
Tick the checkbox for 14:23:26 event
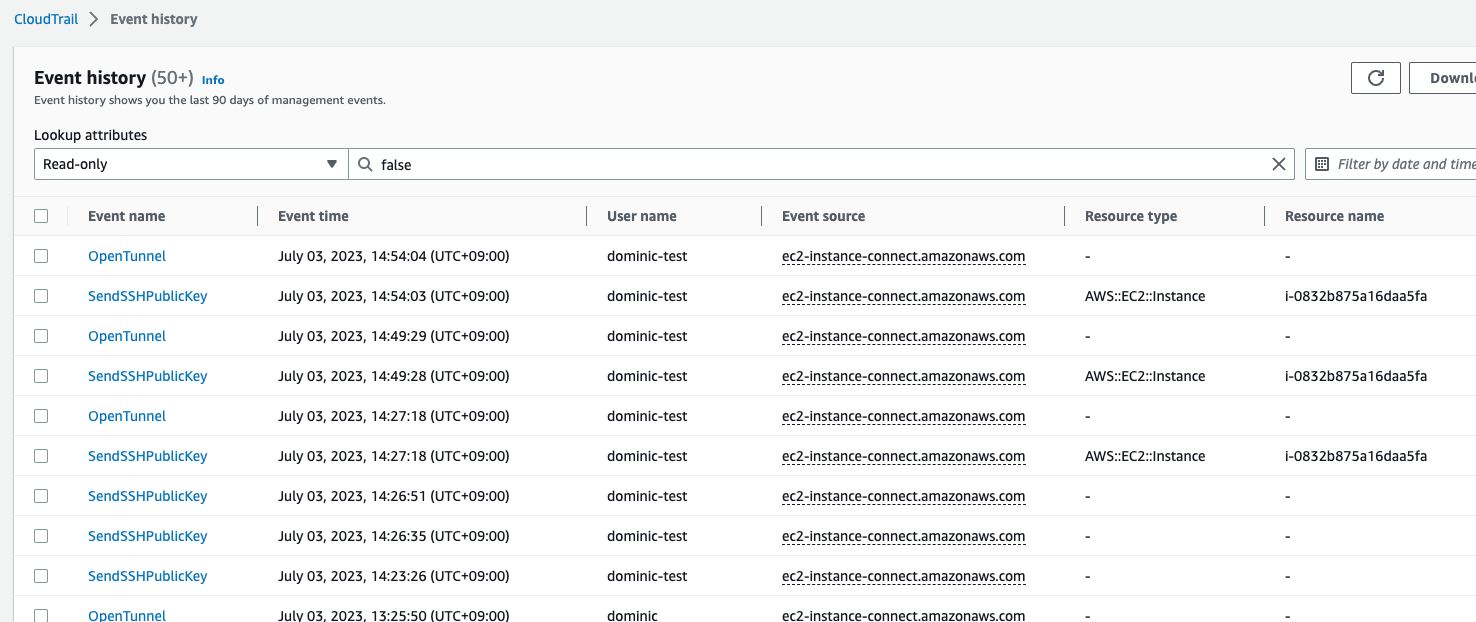[x=41, y=576]
